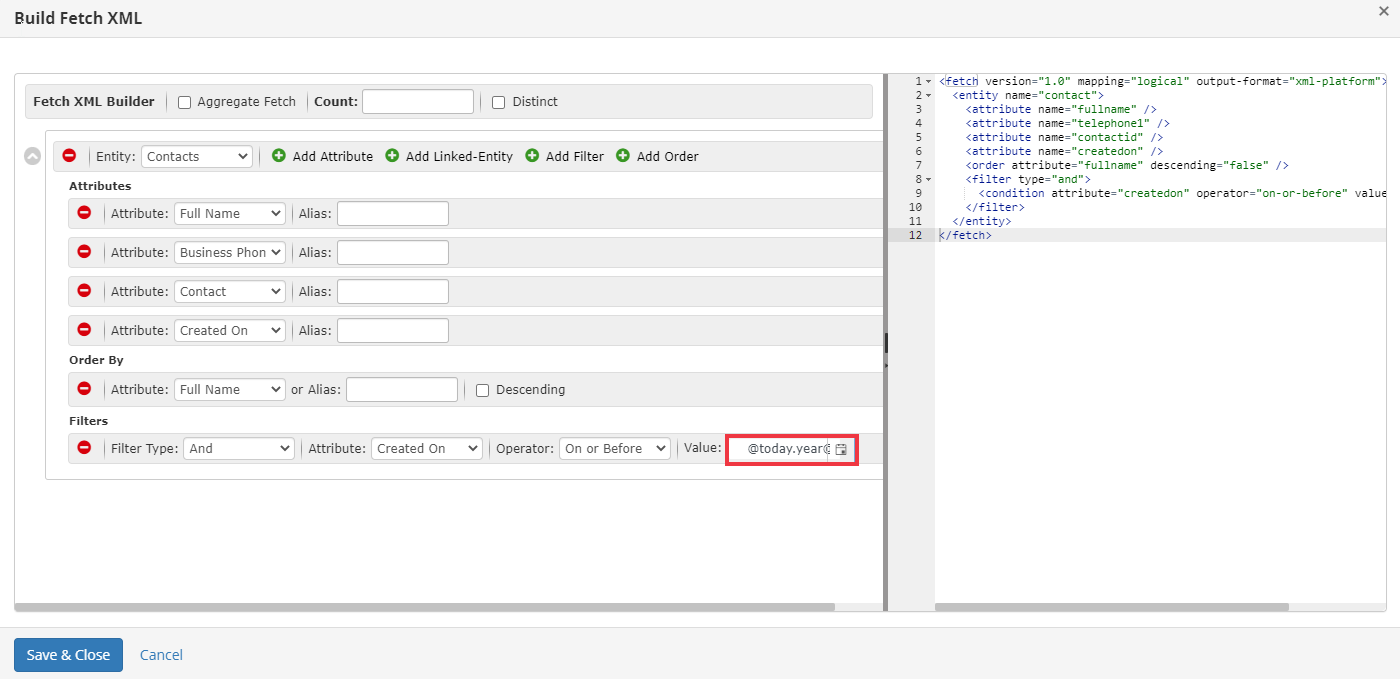Viewport: 1400px width, 679px height.
Task: Delete the Contact attribute row
Action: click(84, 291)
